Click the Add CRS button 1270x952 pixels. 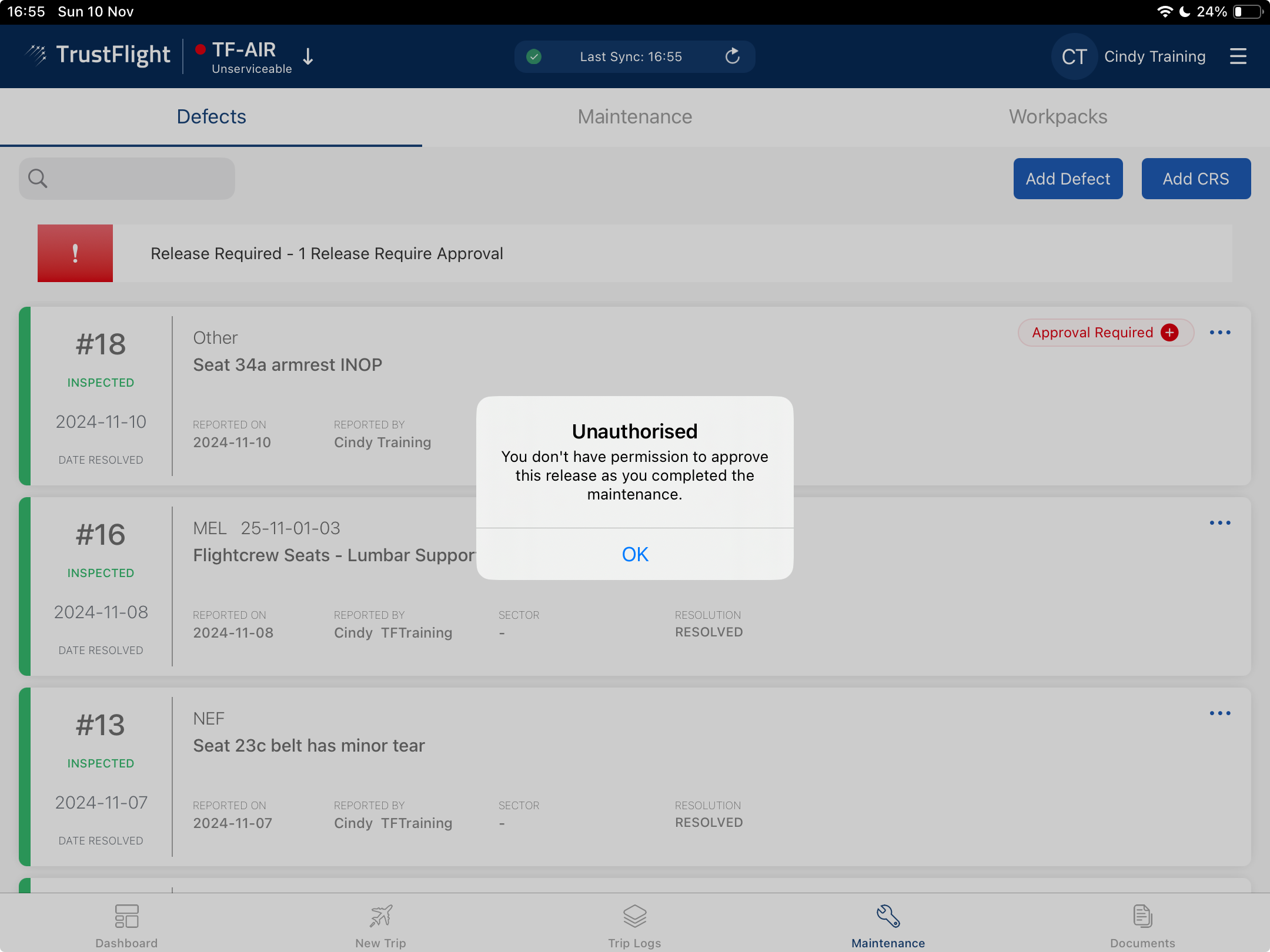click(1195, 179)
